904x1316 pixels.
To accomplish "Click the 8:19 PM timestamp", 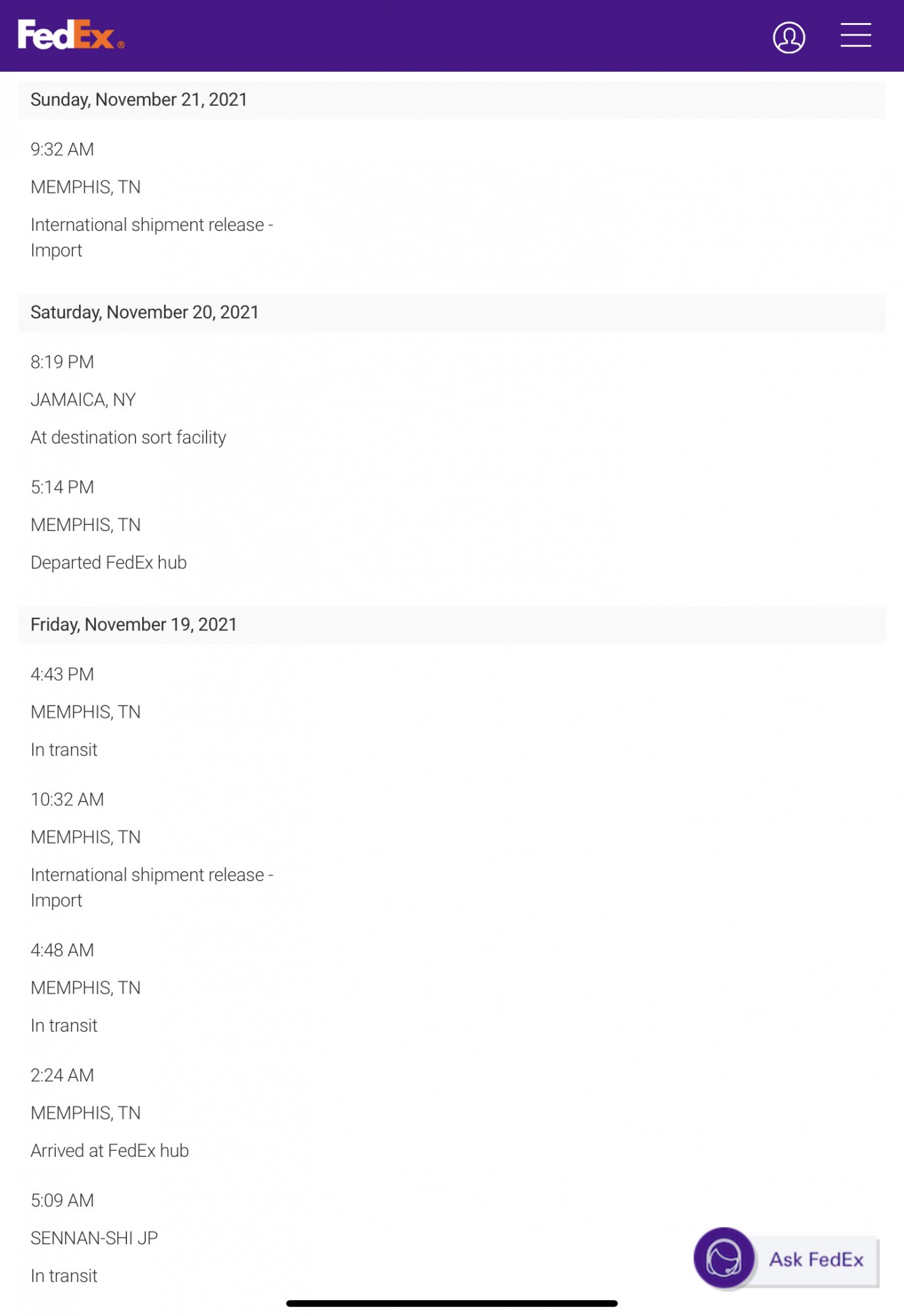I will [x=63, y=362].
